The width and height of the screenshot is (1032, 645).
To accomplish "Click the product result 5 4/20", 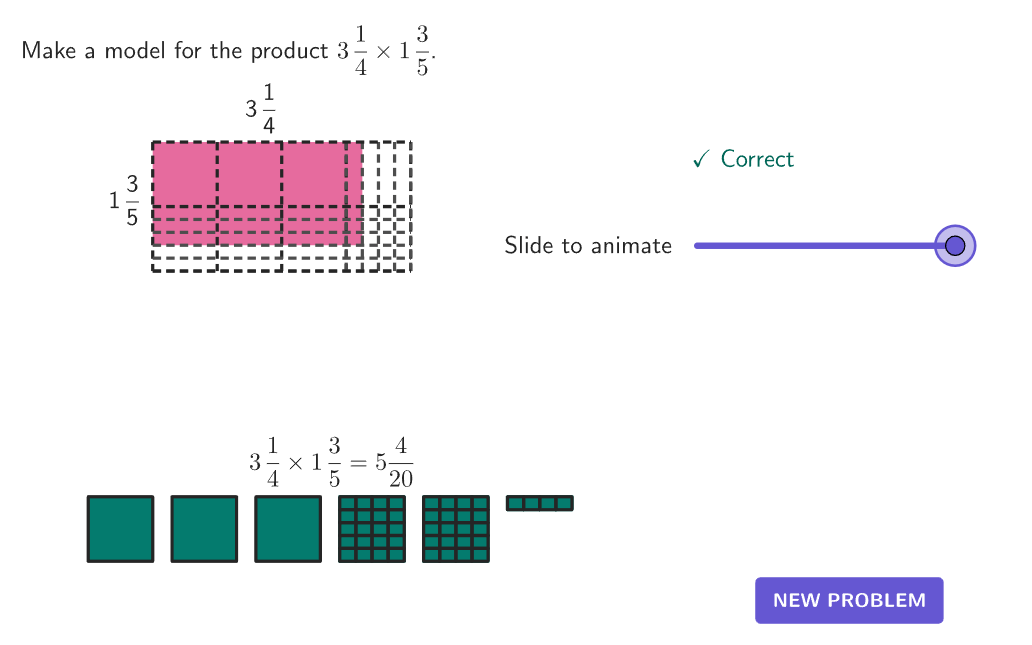I will pyautogui.click(x=394, y=463).
